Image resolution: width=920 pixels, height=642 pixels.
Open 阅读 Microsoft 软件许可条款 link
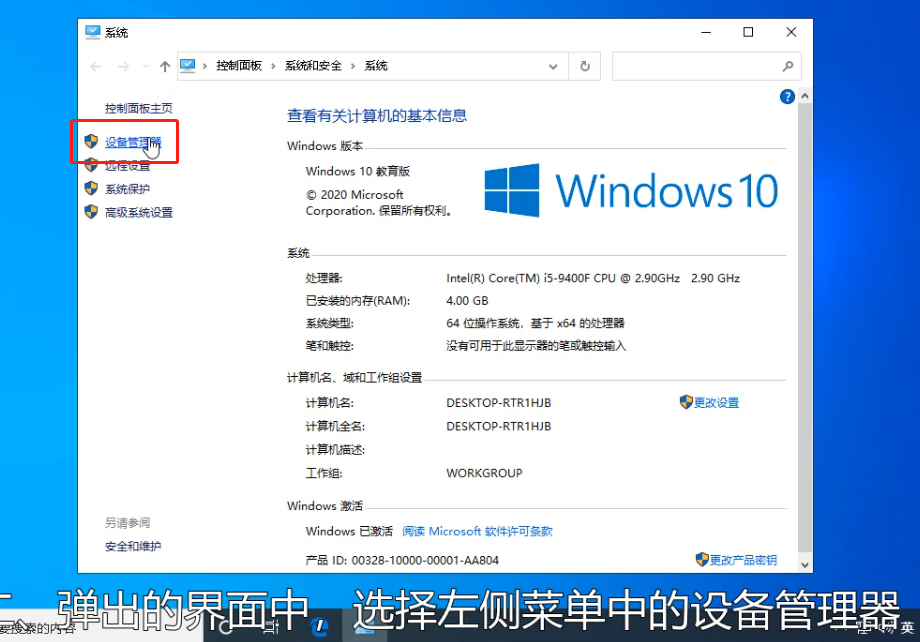pyautogui.click(x=477, y=531)
